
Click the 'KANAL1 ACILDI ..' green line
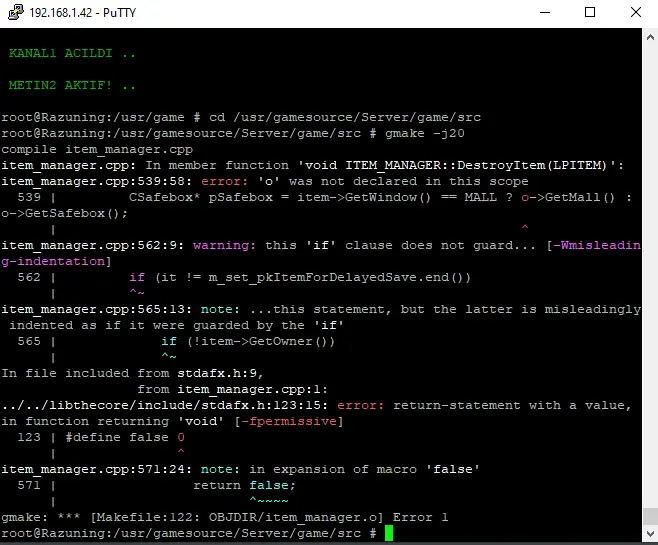pyautogui.click(x=72, y=52)
